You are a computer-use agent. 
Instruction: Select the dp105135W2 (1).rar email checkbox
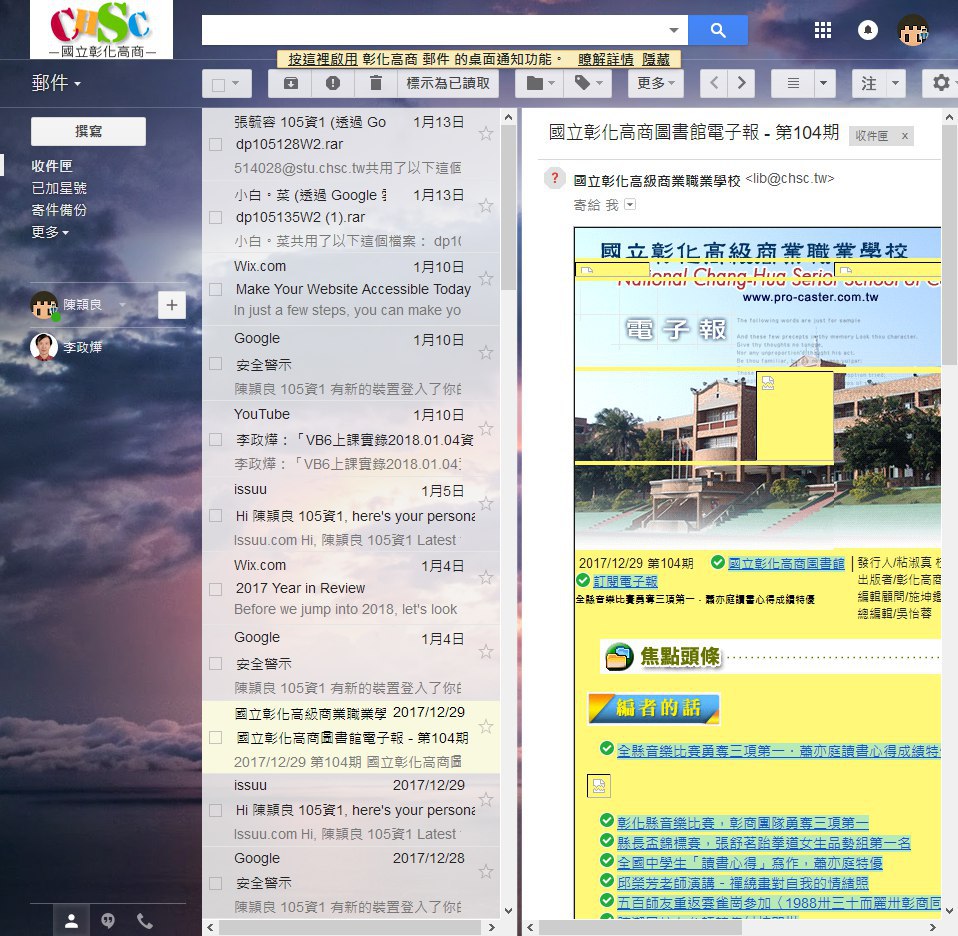(x=215, y=218)
